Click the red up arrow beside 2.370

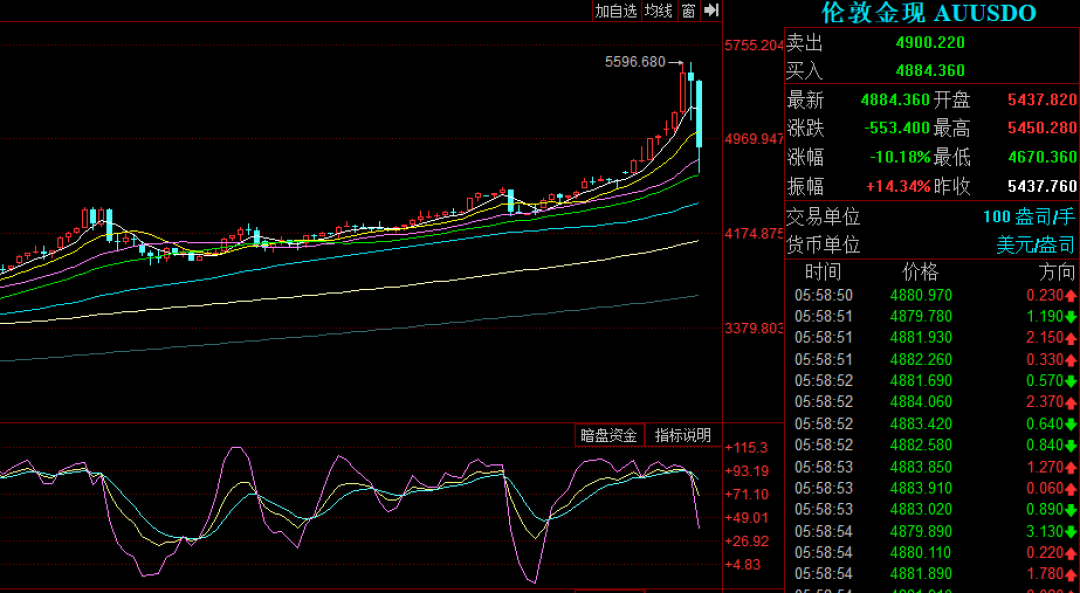coord(1071,402)
